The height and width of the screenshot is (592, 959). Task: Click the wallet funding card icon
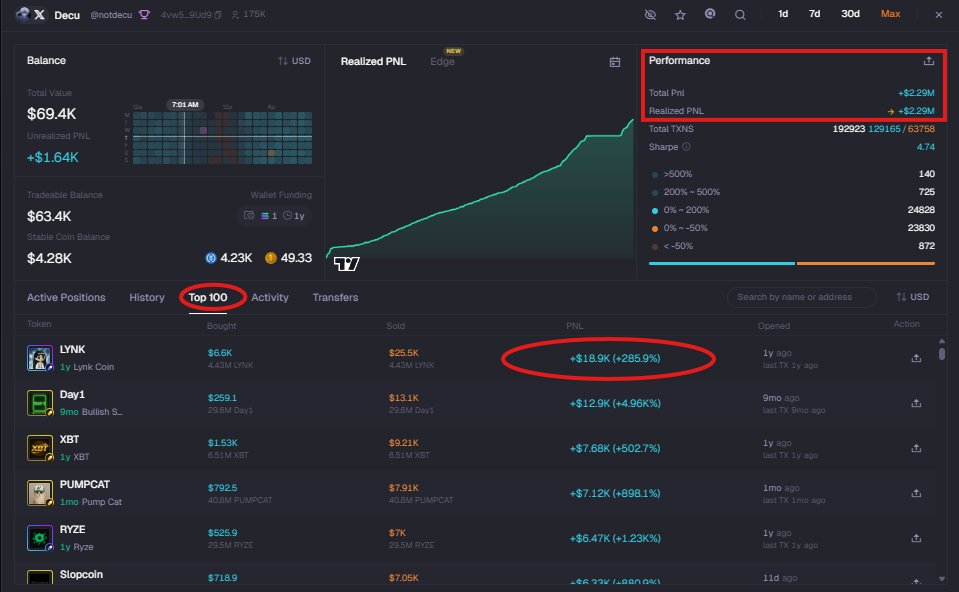pyautogui.click(x=249, y=215)
